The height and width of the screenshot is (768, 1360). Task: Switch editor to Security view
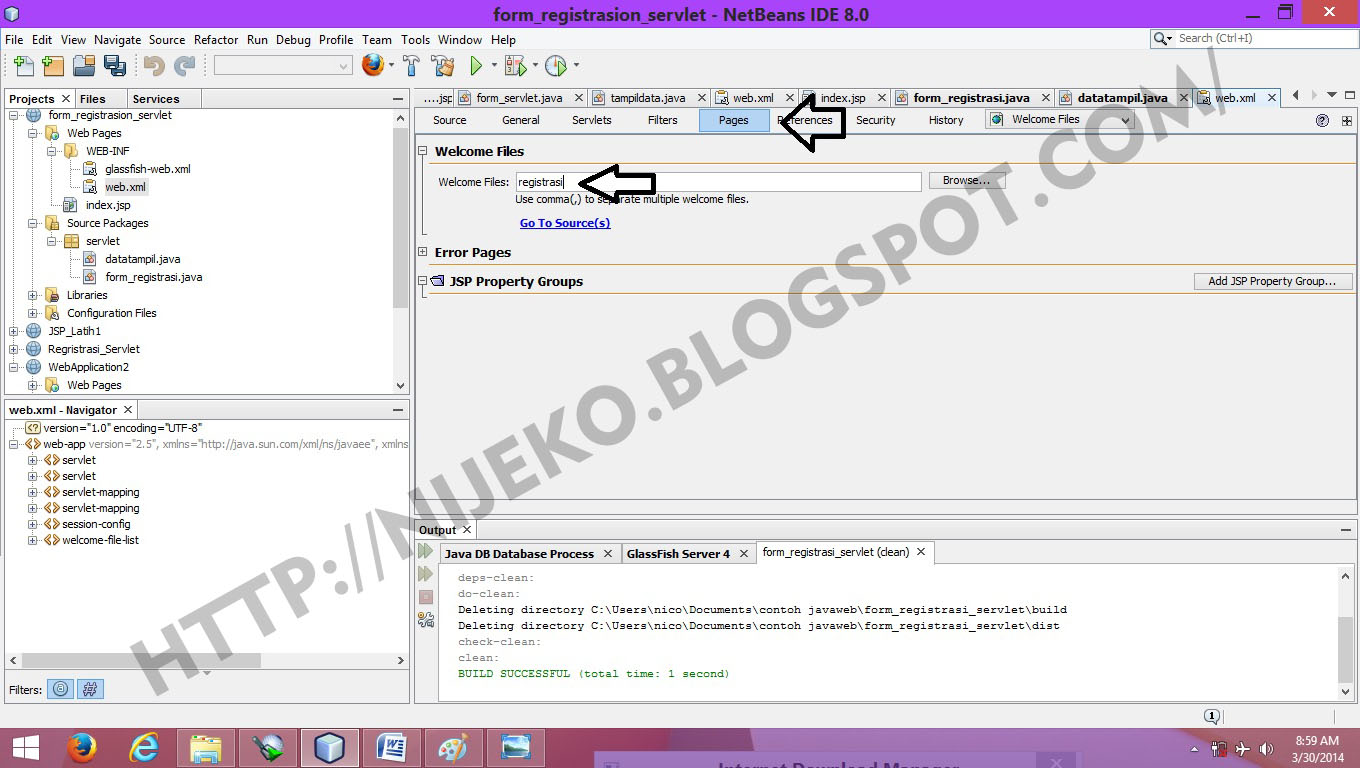coord(876,120)
